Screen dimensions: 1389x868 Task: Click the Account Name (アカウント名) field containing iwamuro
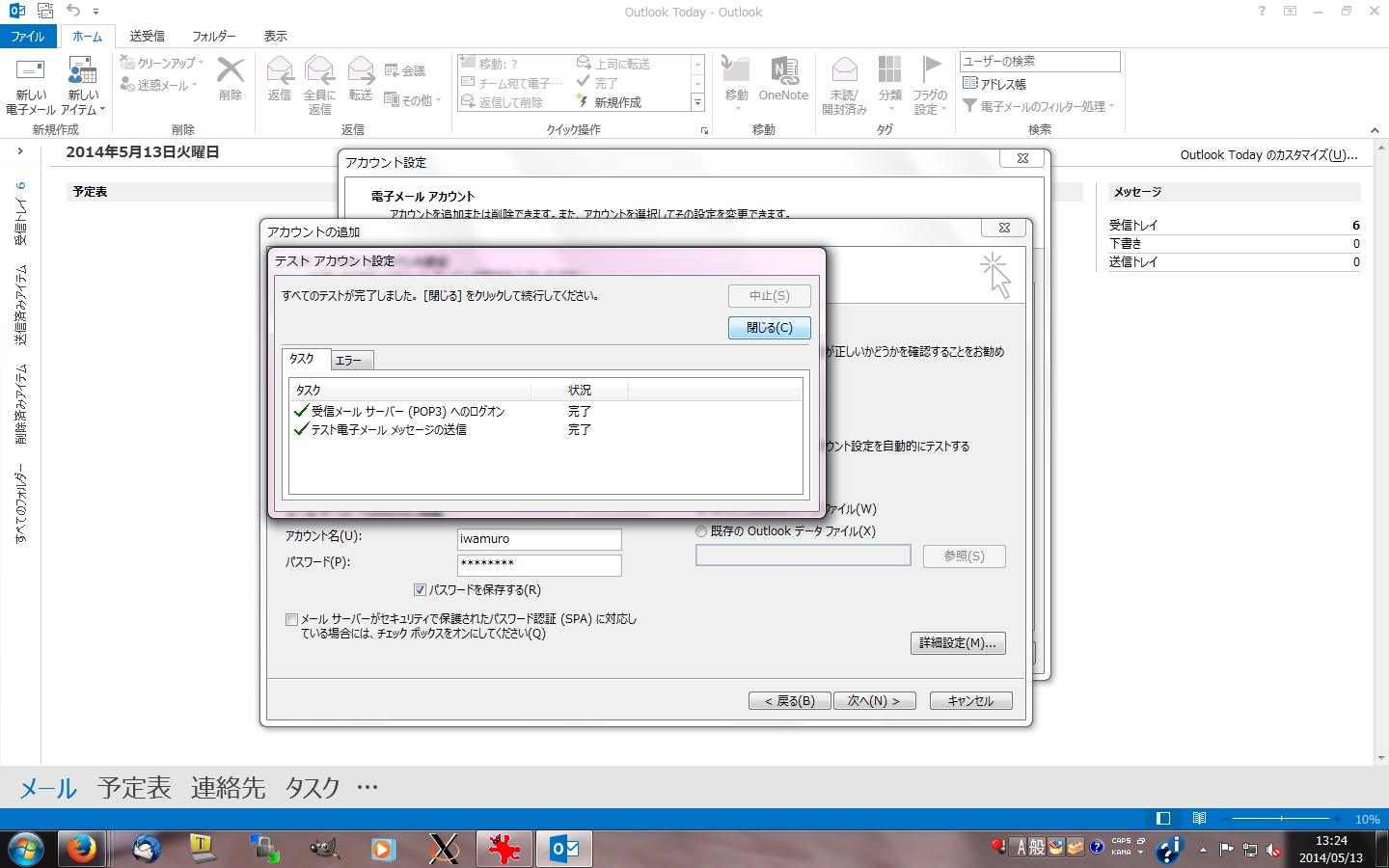pos(539,539)
